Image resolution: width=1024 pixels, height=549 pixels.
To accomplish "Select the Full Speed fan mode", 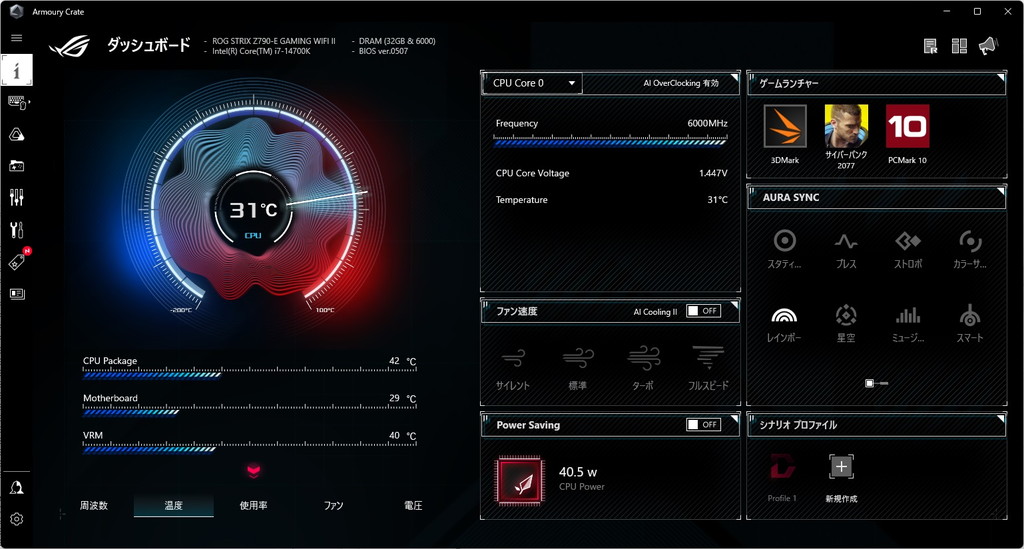I will pyautogui.click(x=708, y=368).
